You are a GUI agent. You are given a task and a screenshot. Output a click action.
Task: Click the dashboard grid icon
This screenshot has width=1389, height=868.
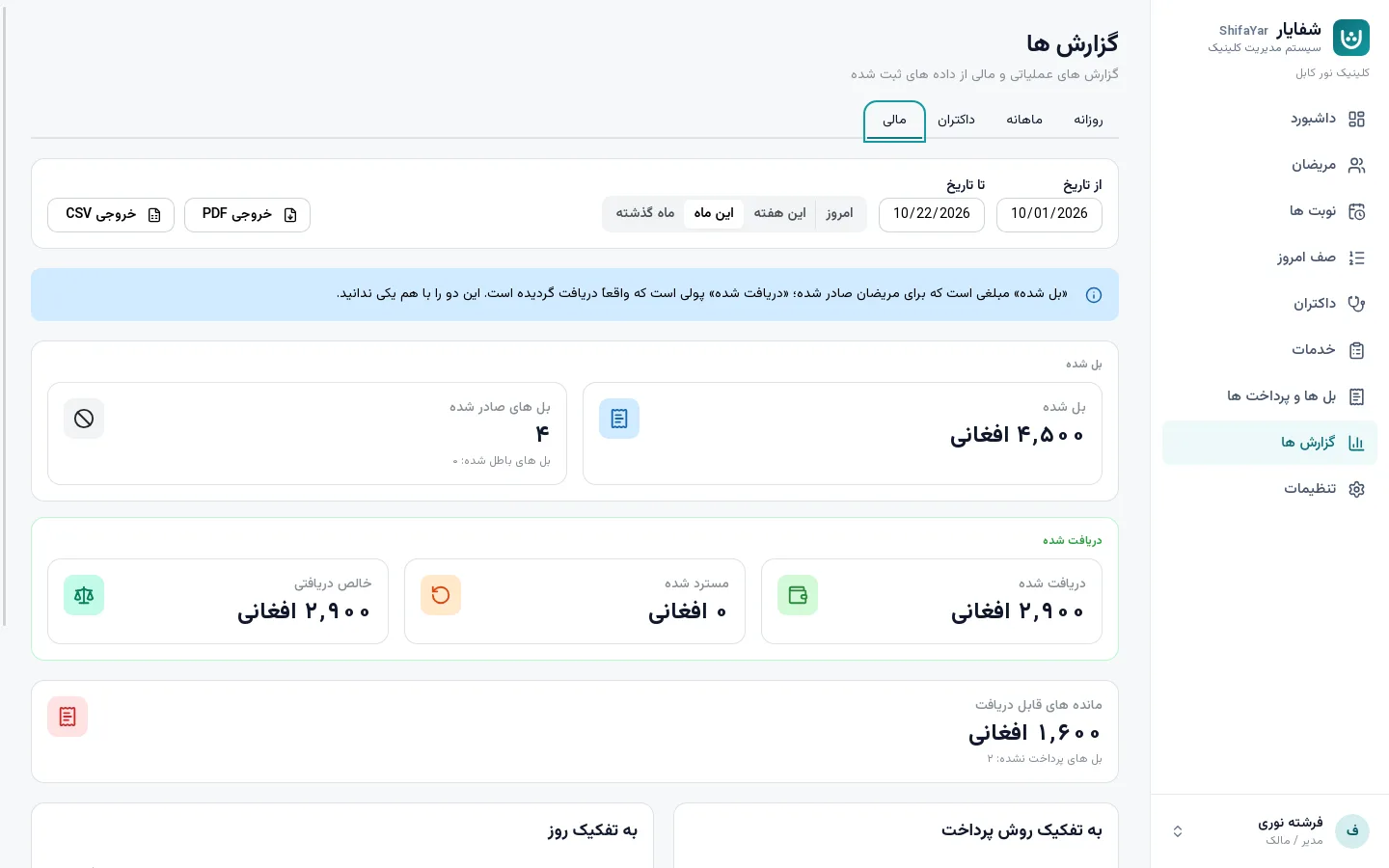[x=1356, y=119]
